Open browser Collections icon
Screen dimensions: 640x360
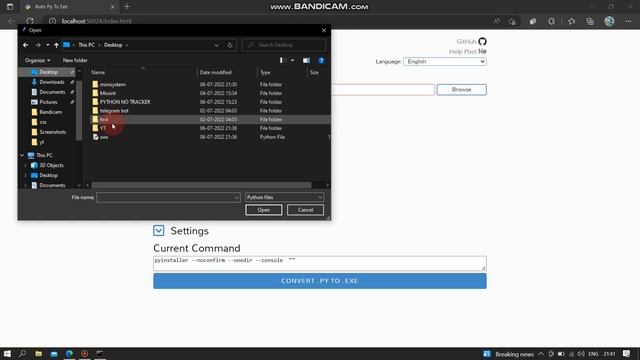[590, 21]
